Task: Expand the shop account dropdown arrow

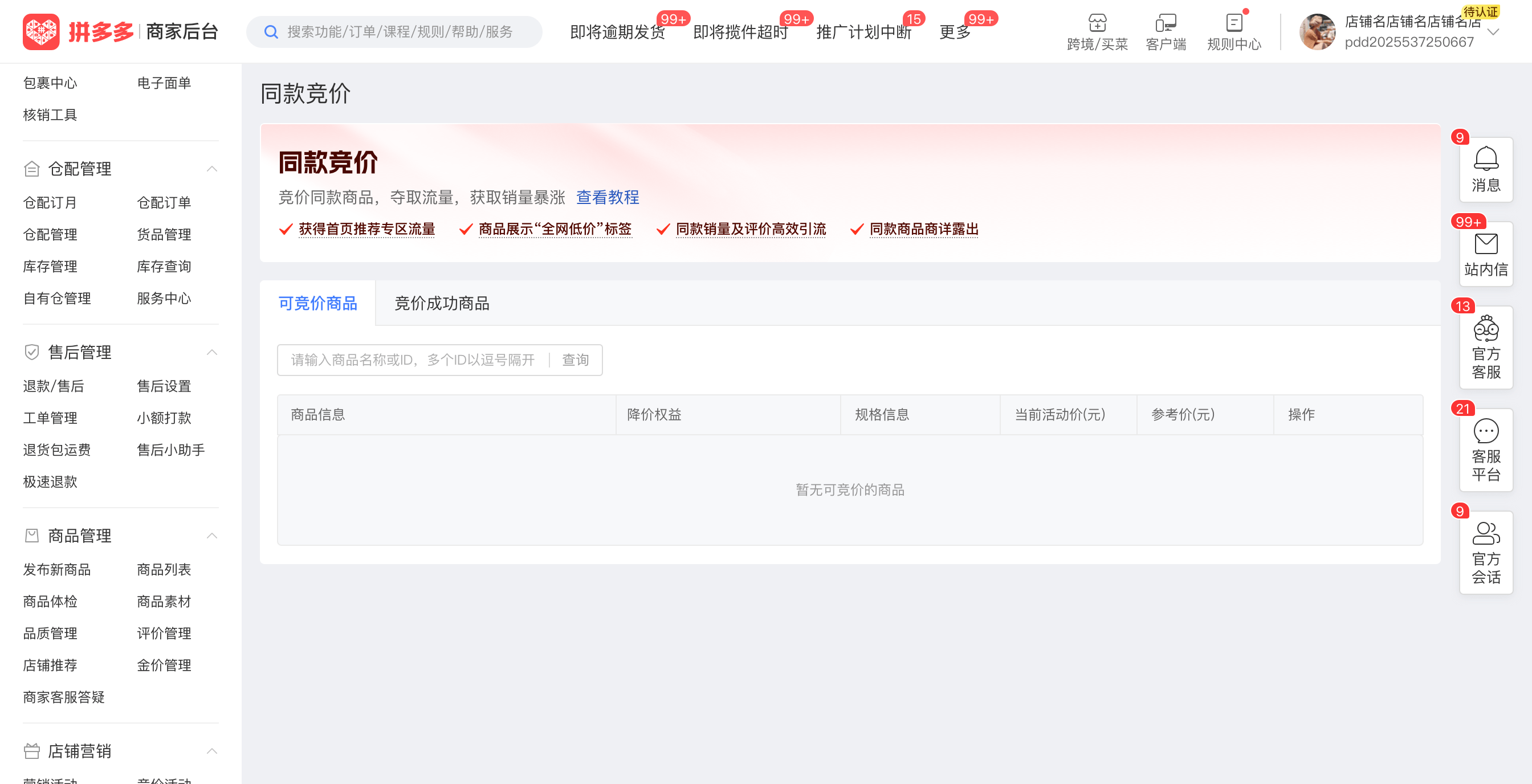Action: 1493,32
